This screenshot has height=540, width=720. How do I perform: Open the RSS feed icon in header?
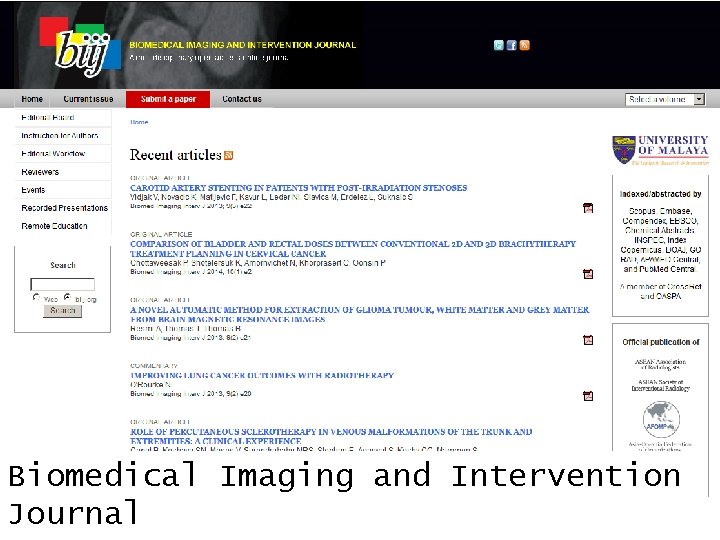(524, 45)
